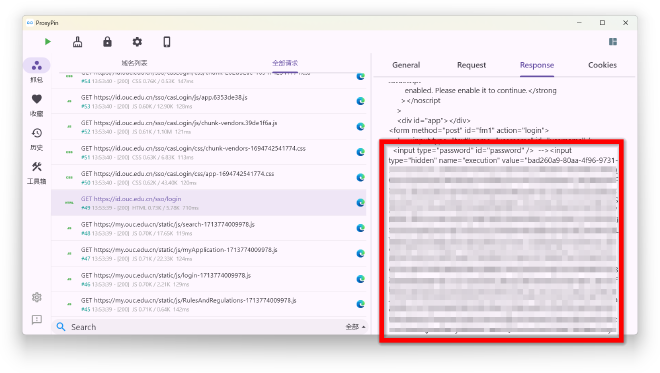Click Edge icon on search-1713774009978.js row
Screen dimensions: 660x373
(360, 228)
